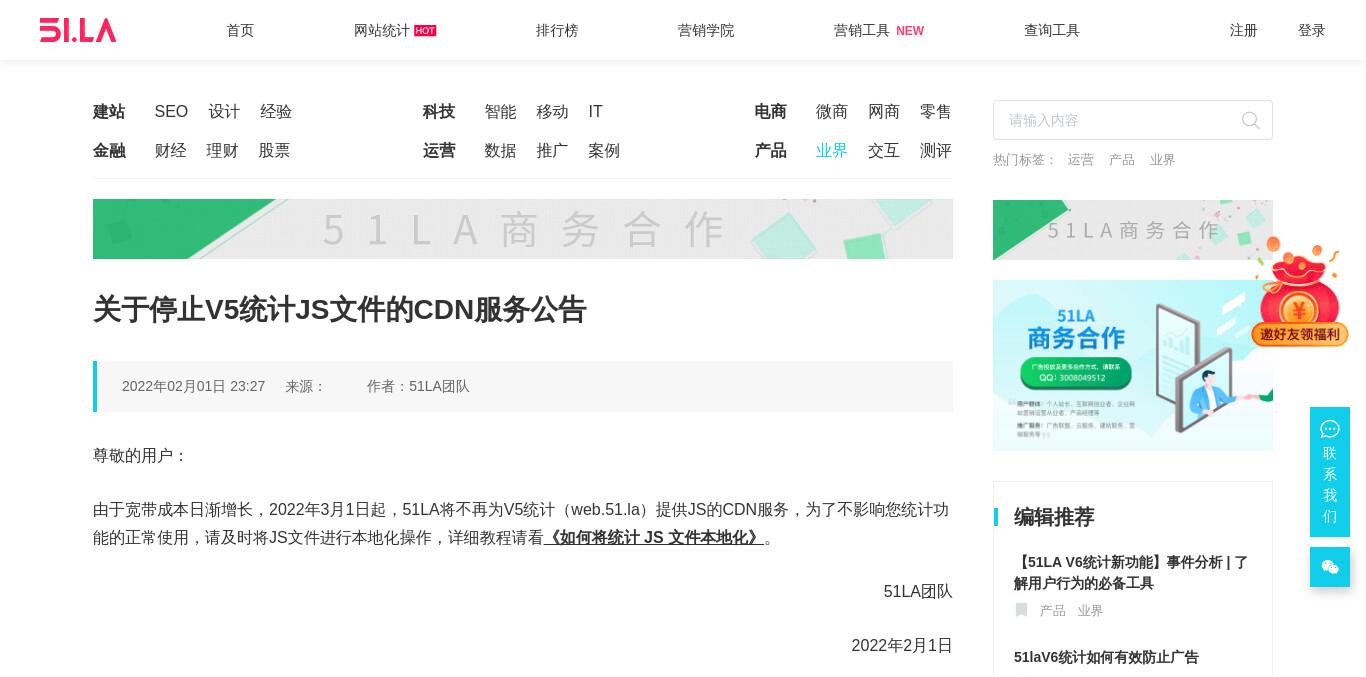
Task: Click hot tag 运营
Action: click(1081, 160)
